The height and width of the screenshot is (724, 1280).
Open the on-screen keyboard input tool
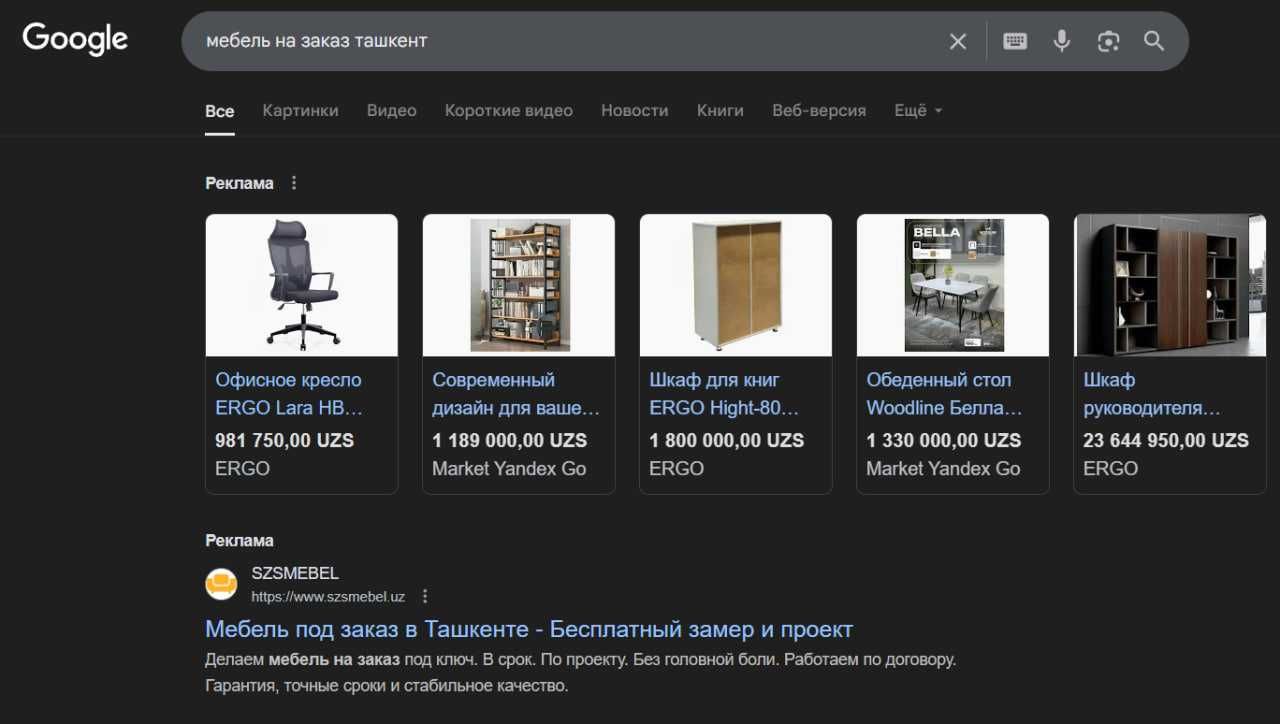tap(1015, 41)
